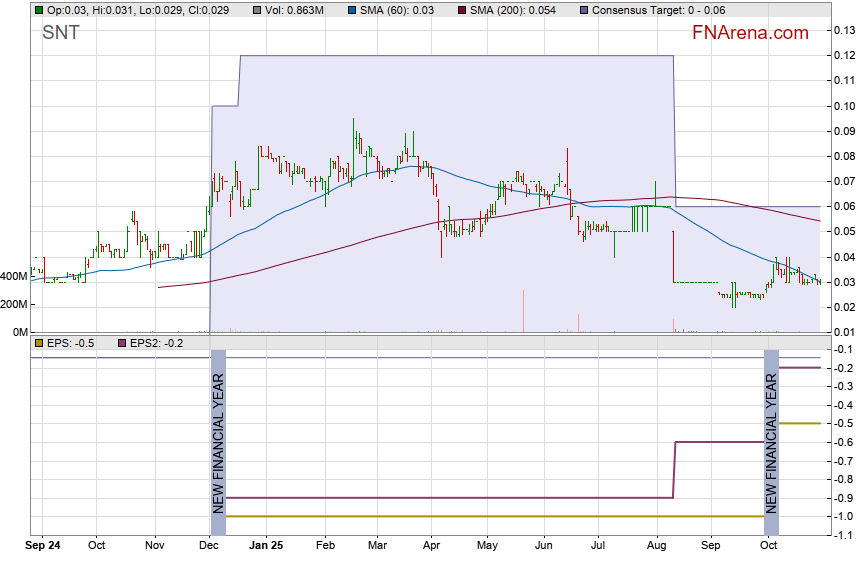Screen dimensions: 859x566
Task: Select the October NEW FINANCIAL YEAR marker
Action: [771, 432]
